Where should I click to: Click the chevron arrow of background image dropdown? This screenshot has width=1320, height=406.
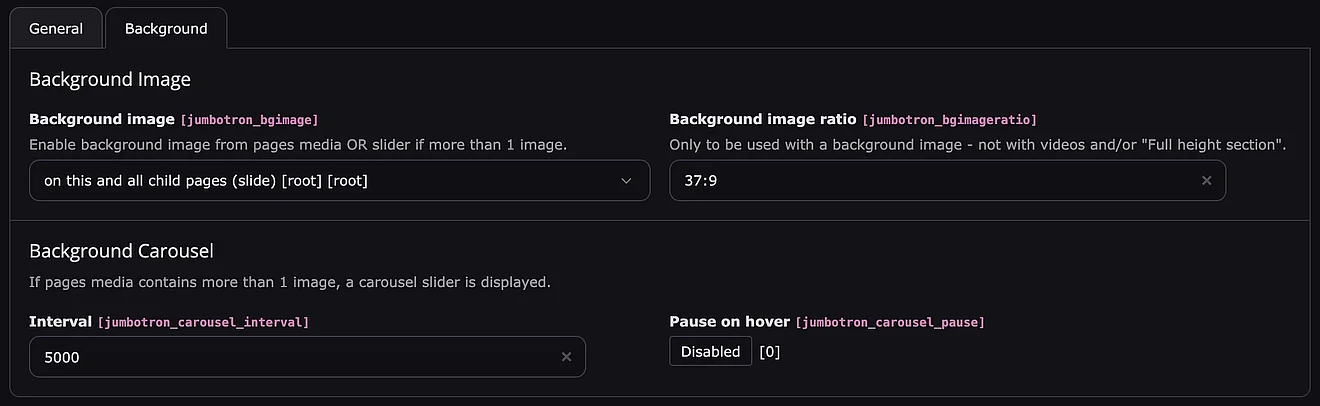pyautogui.click(x=627, y=181)
